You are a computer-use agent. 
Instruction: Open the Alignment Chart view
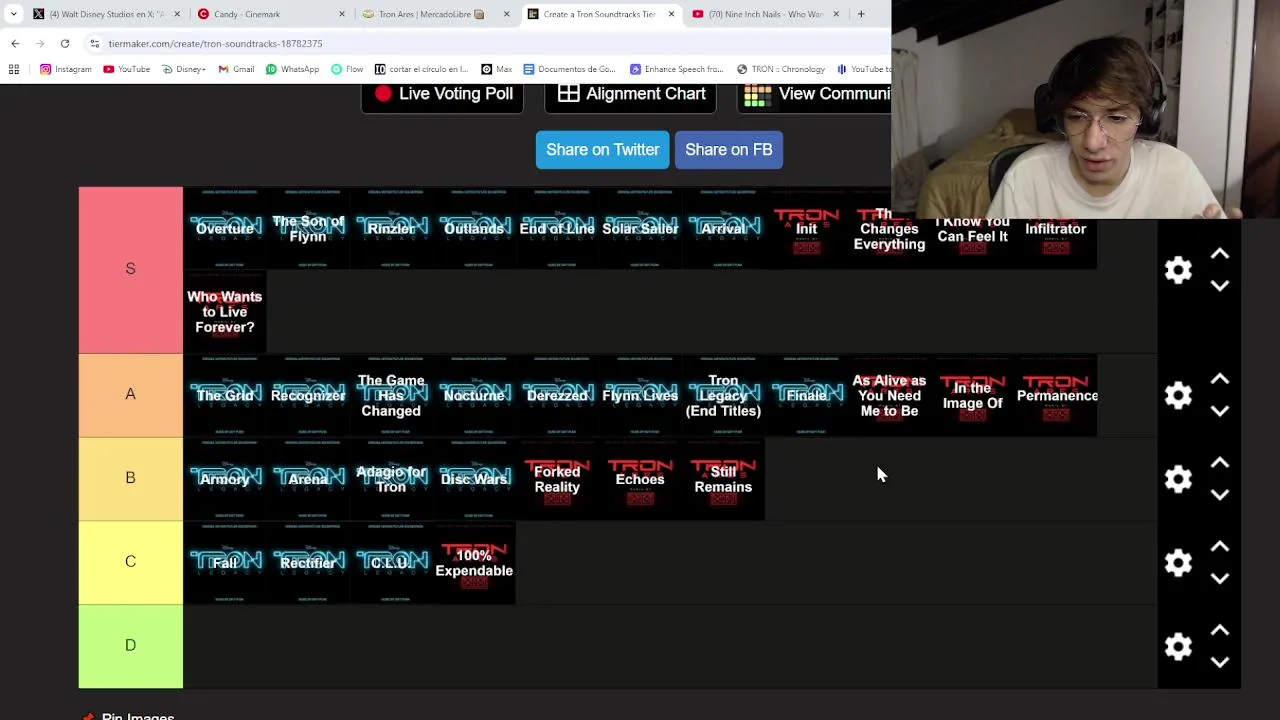tap(630, 96)
